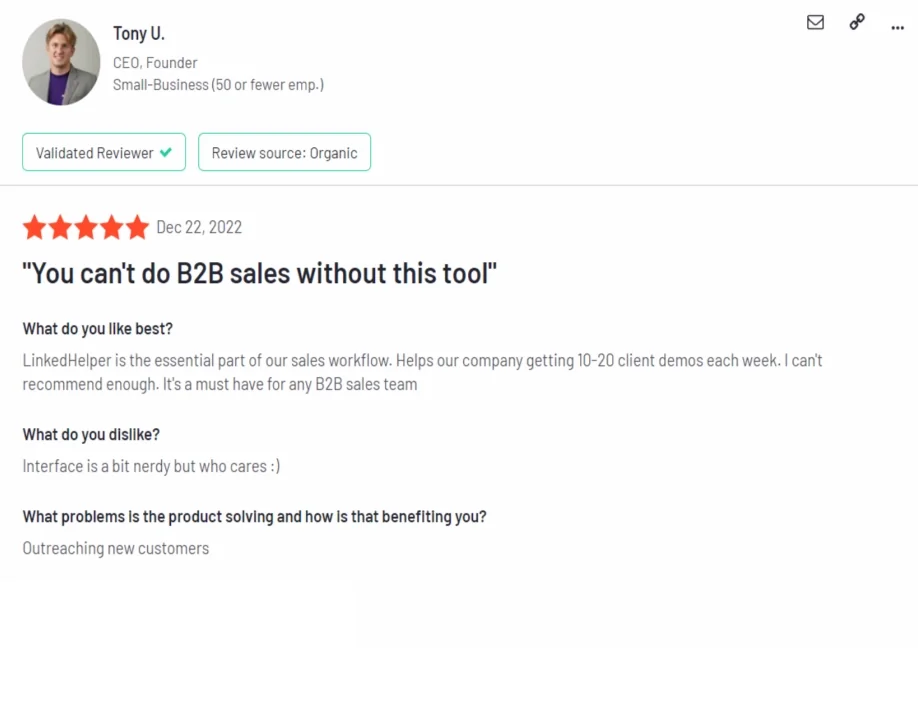Click the green checkmark in Validated Reviewer
Screen dimensions: 918x709
coord(166,153)
